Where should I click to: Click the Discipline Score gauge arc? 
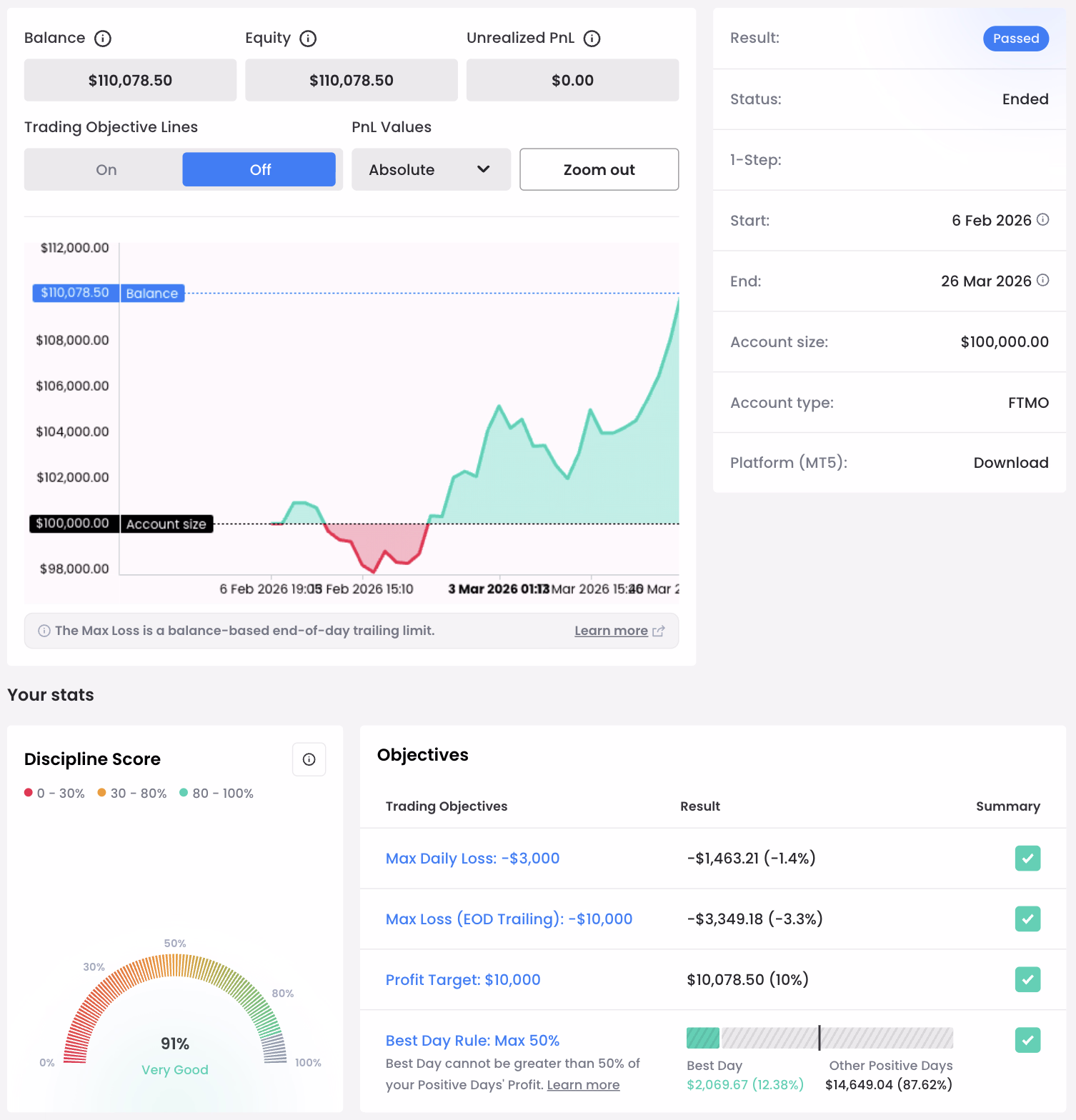click(175, 1009)
